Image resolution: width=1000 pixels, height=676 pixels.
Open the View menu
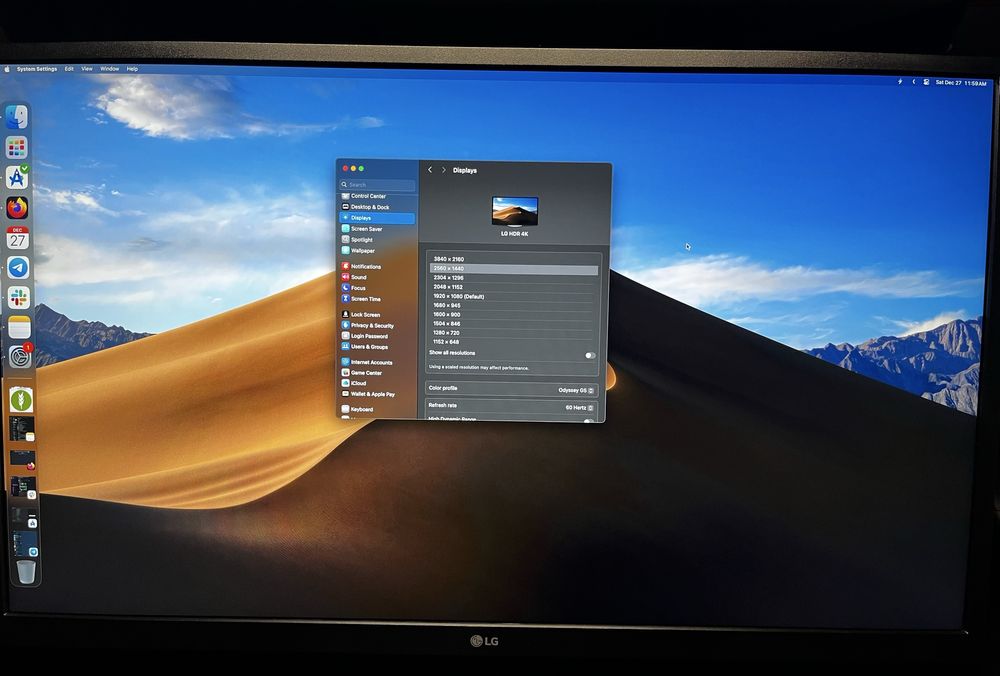click(x=87, y=69)
